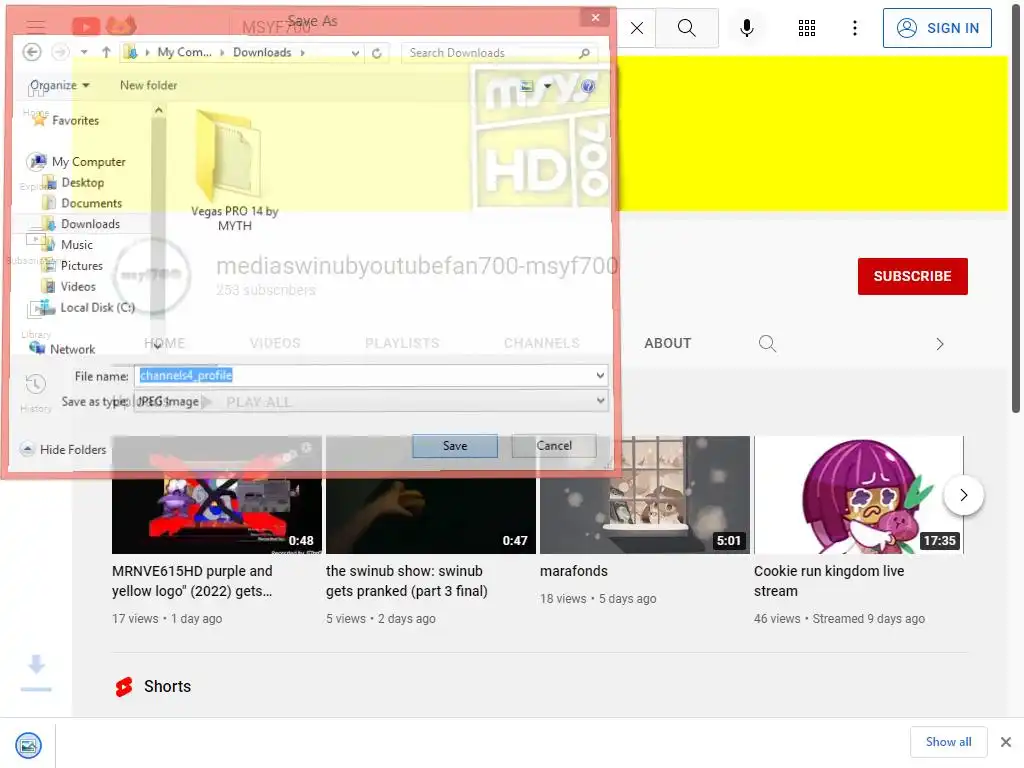Open the ABOUT tab

tap(667, 344)
